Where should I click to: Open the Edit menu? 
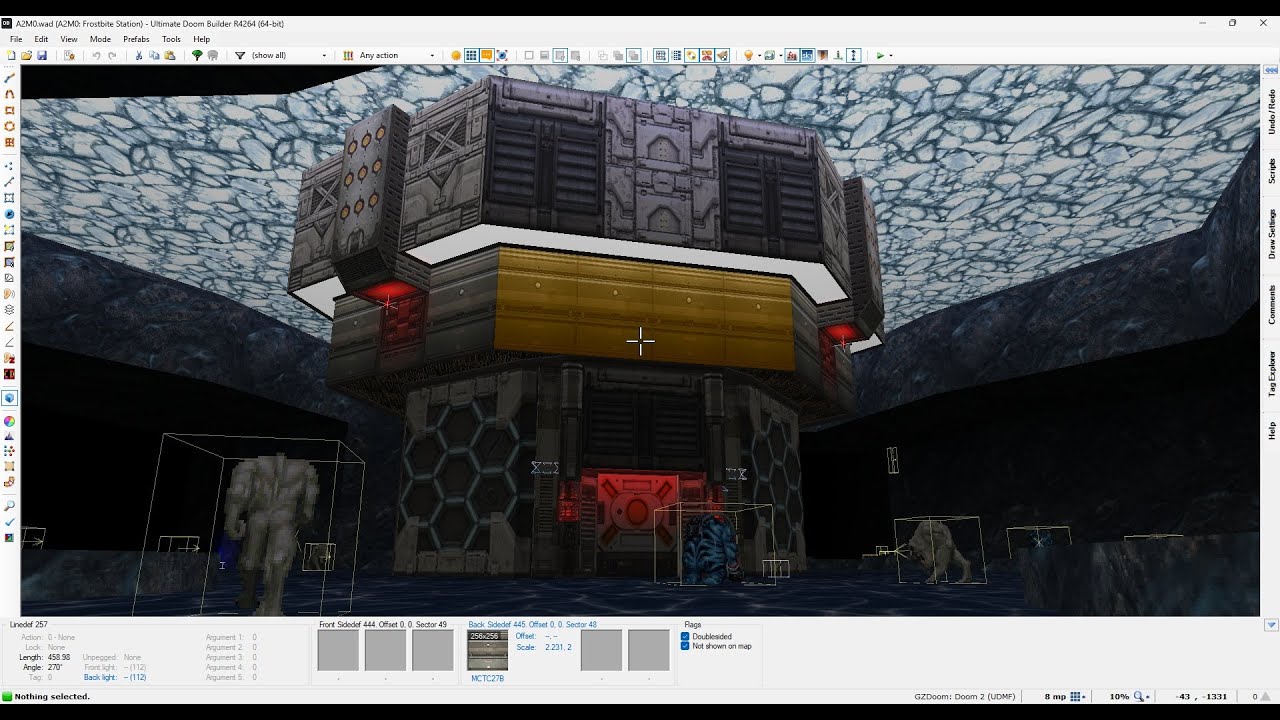pos(41,39)
